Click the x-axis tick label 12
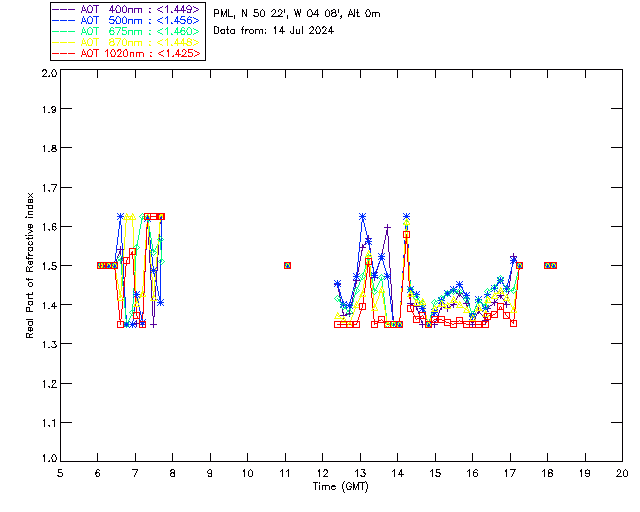640x512 pixels. tap(322, 473)
